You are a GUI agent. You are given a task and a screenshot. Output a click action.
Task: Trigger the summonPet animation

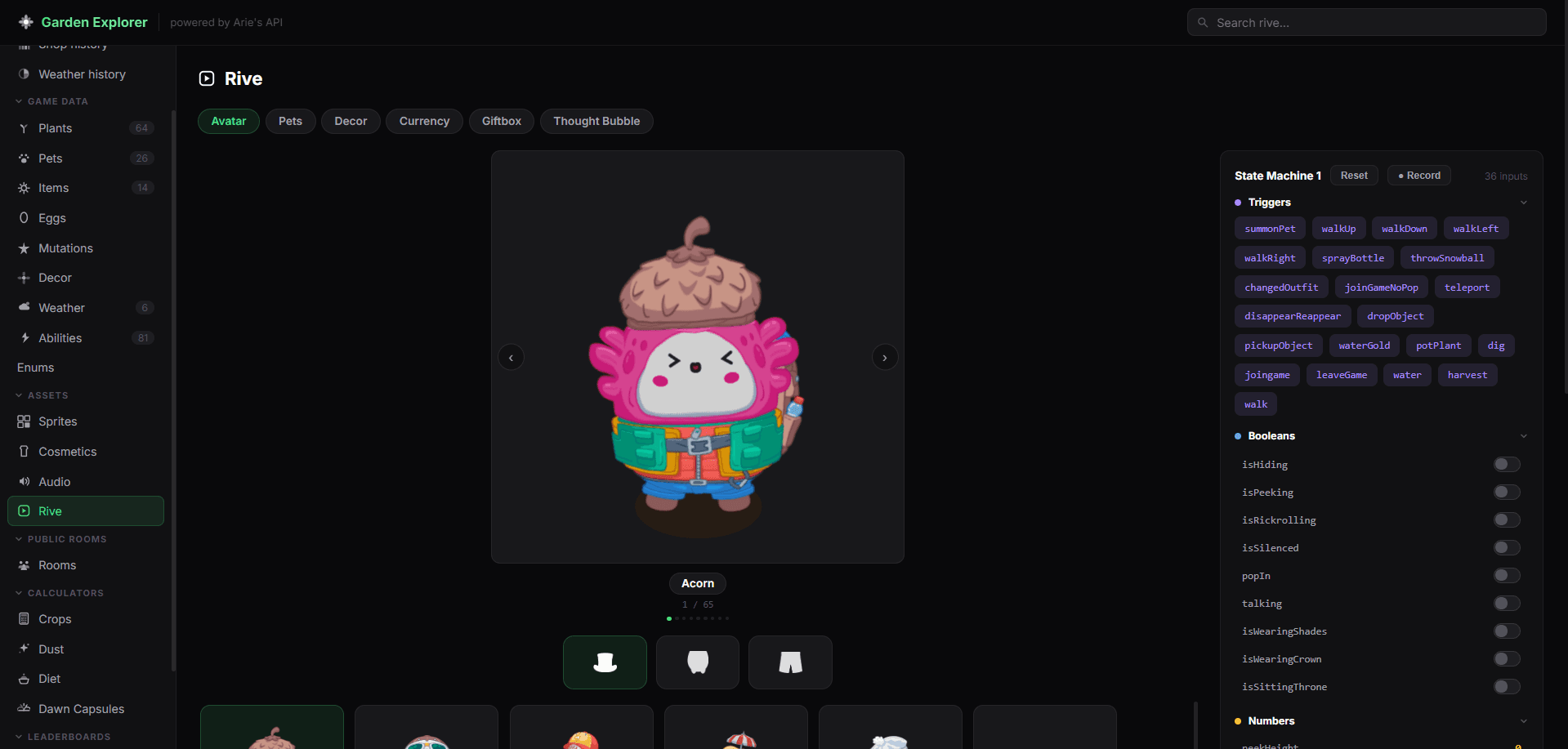(1270, 229)
